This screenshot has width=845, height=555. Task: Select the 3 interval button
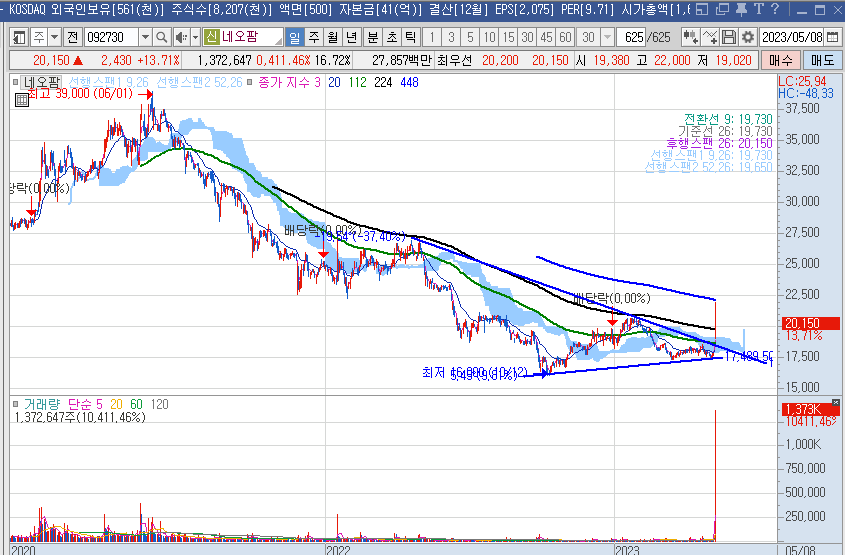tap(451, 37)
